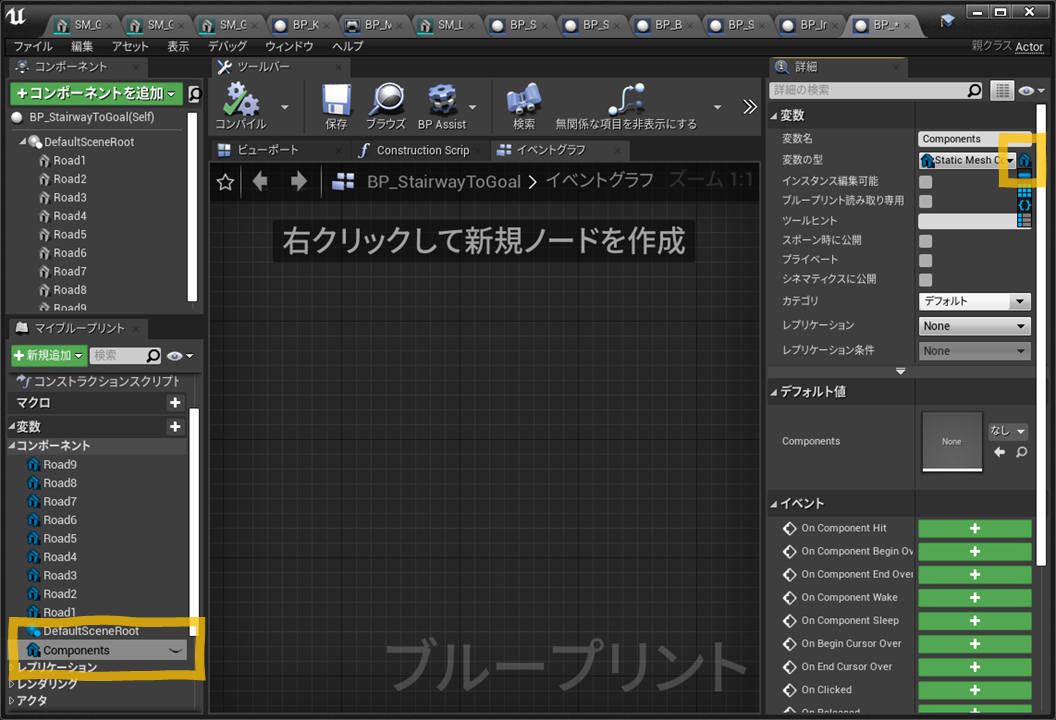Image resolution: width=1056 pixels, height=720 pixels.
Task: Open BP Assist toolbar icon
Action: pyautogui.click(x=442, y=100)
